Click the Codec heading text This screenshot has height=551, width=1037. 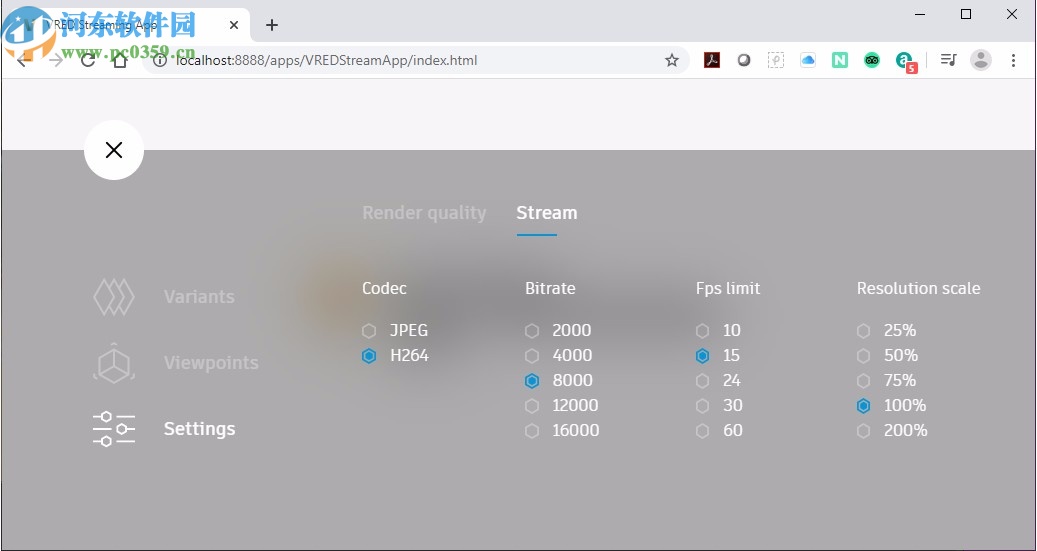click(384, 288)
